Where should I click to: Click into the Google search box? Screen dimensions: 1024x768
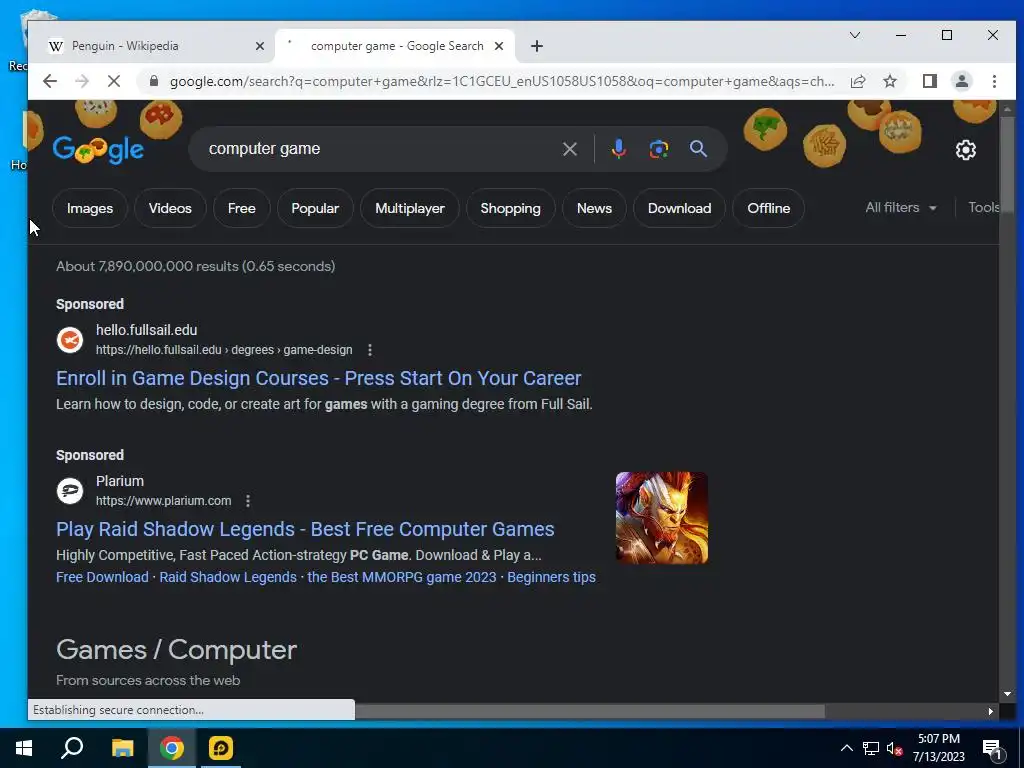379,149
